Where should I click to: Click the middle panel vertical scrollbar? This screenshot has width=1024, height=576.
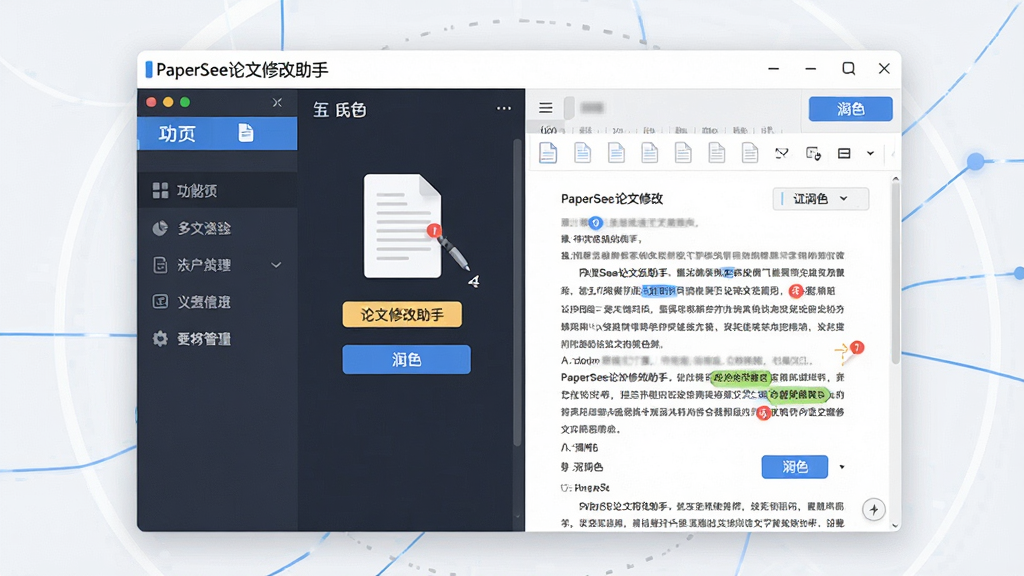point(517,293)
